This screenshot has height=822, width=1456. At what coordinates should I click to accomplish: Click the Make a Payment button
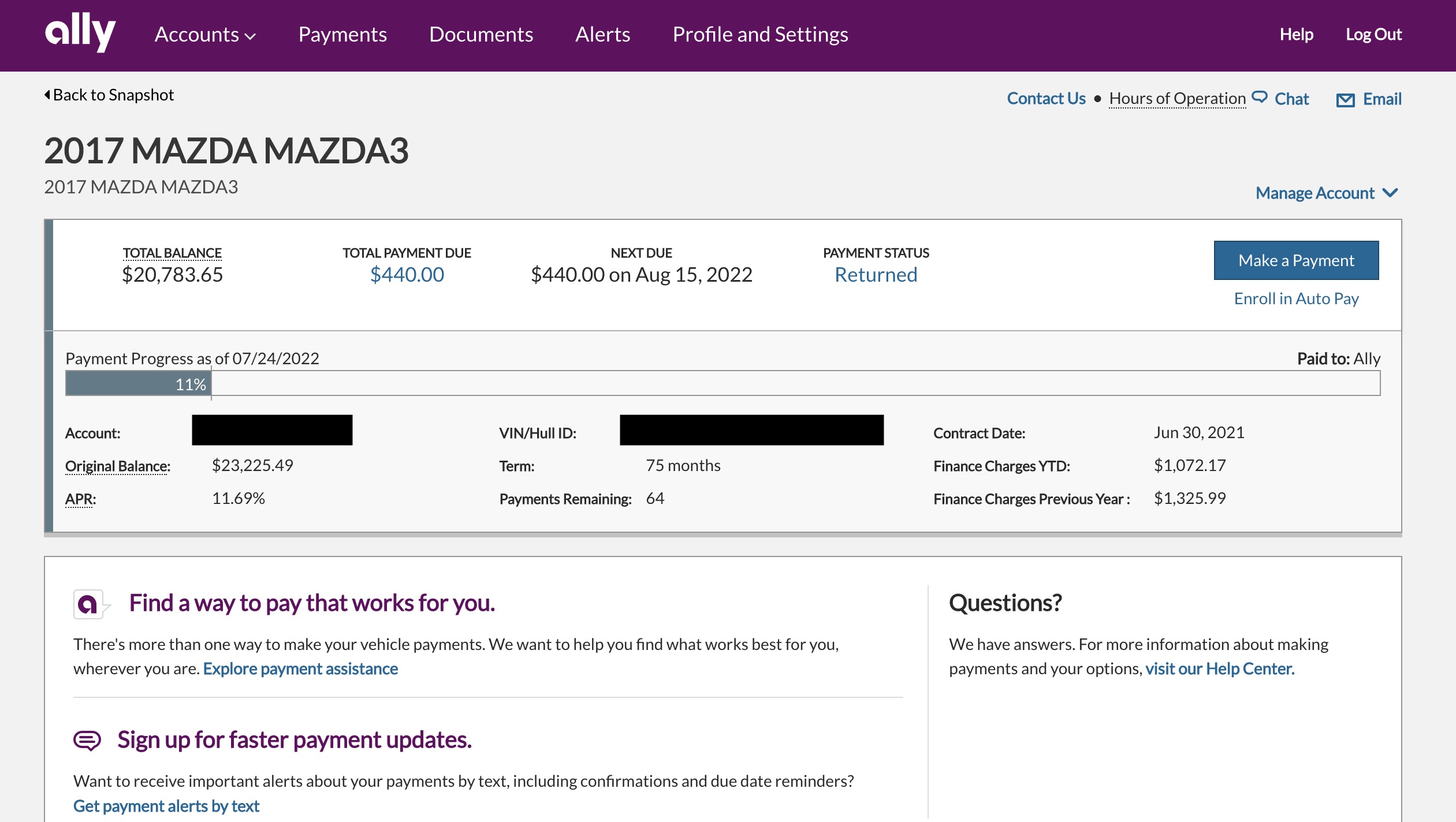pos(1296,260)
